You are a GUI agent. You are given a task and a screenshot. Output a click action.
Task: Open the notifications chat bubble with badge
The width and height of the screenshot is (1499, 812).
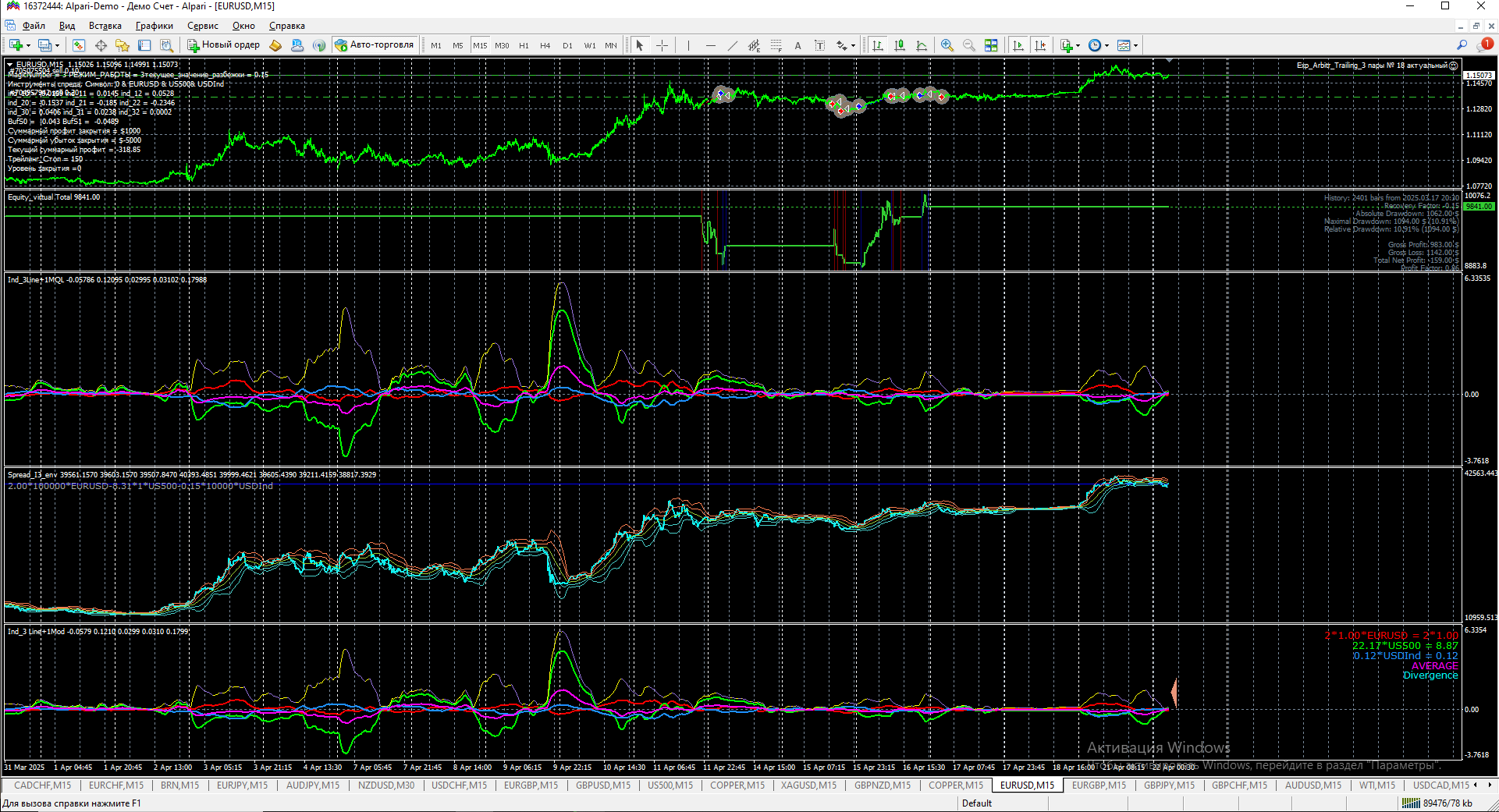(1486, 44)
